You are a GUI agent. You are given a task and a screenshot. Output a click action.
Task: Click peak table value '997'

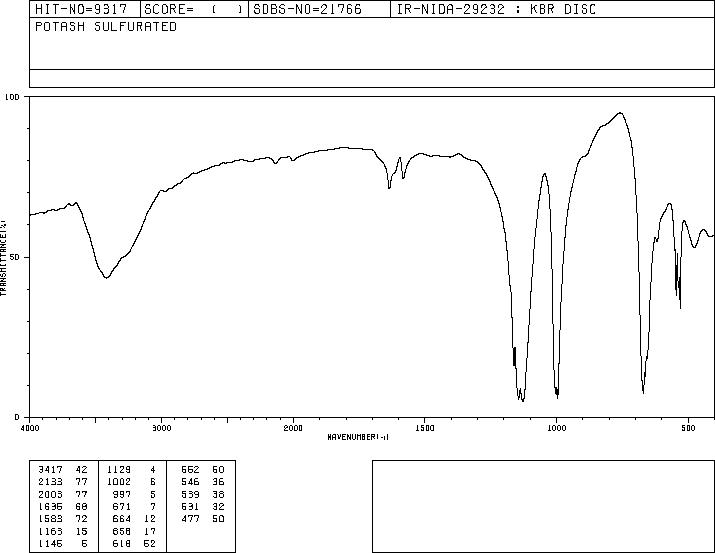(x=122, y=494)
